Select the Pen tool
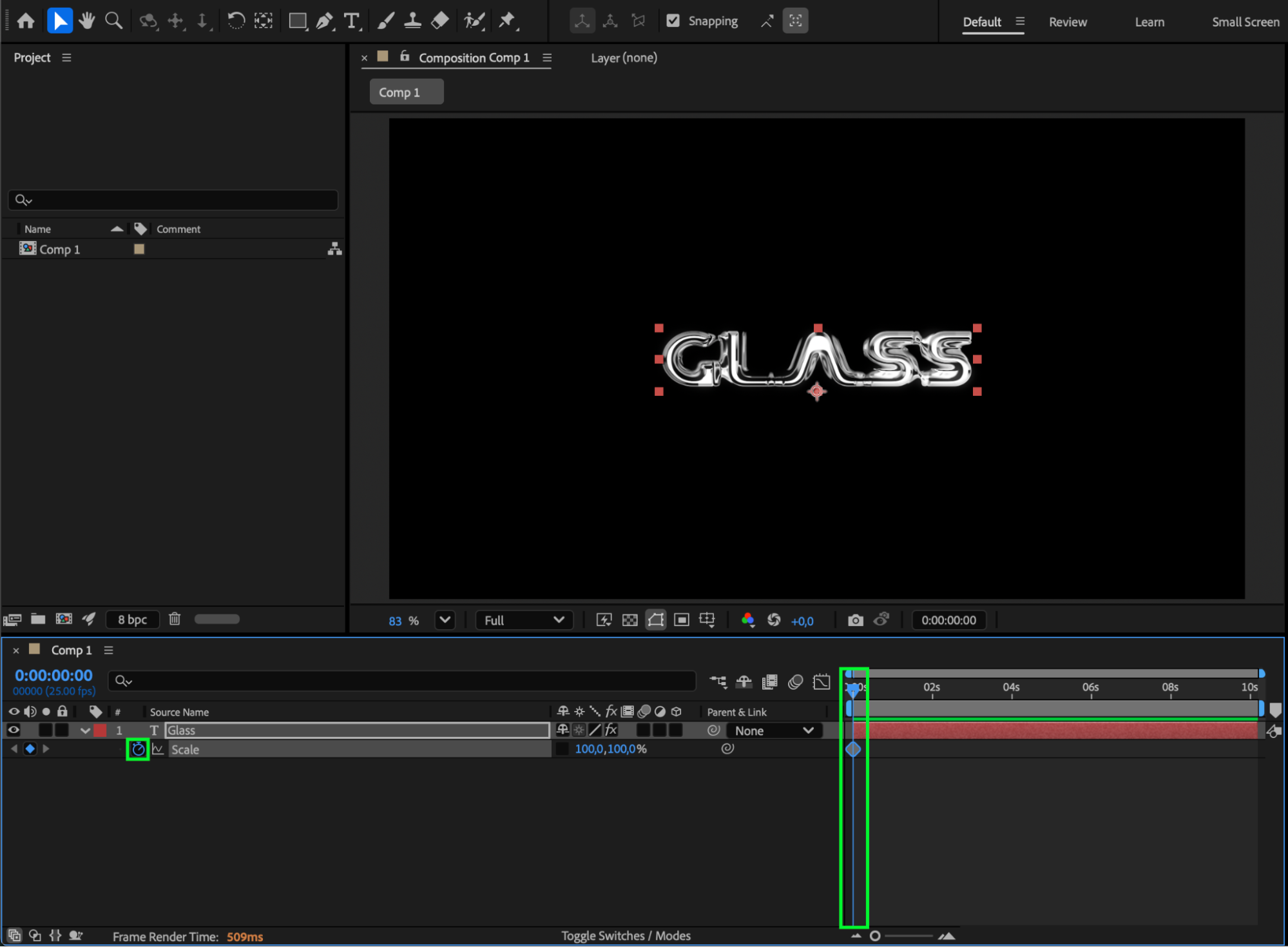Viewport: 1288px width, 947px height. 325,21
